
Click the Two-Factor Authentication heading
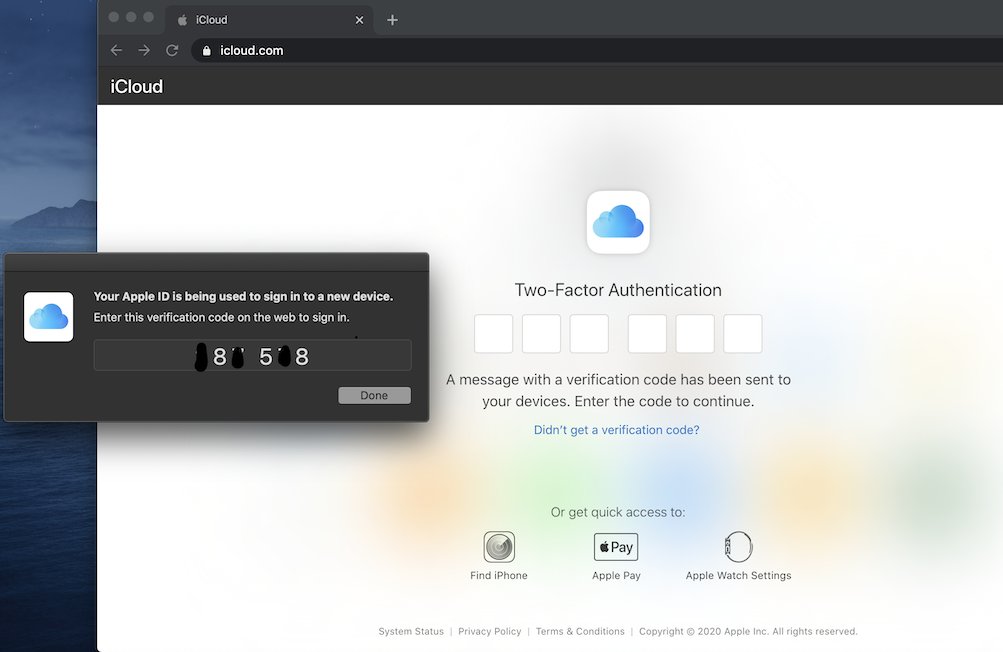point(618,290)
